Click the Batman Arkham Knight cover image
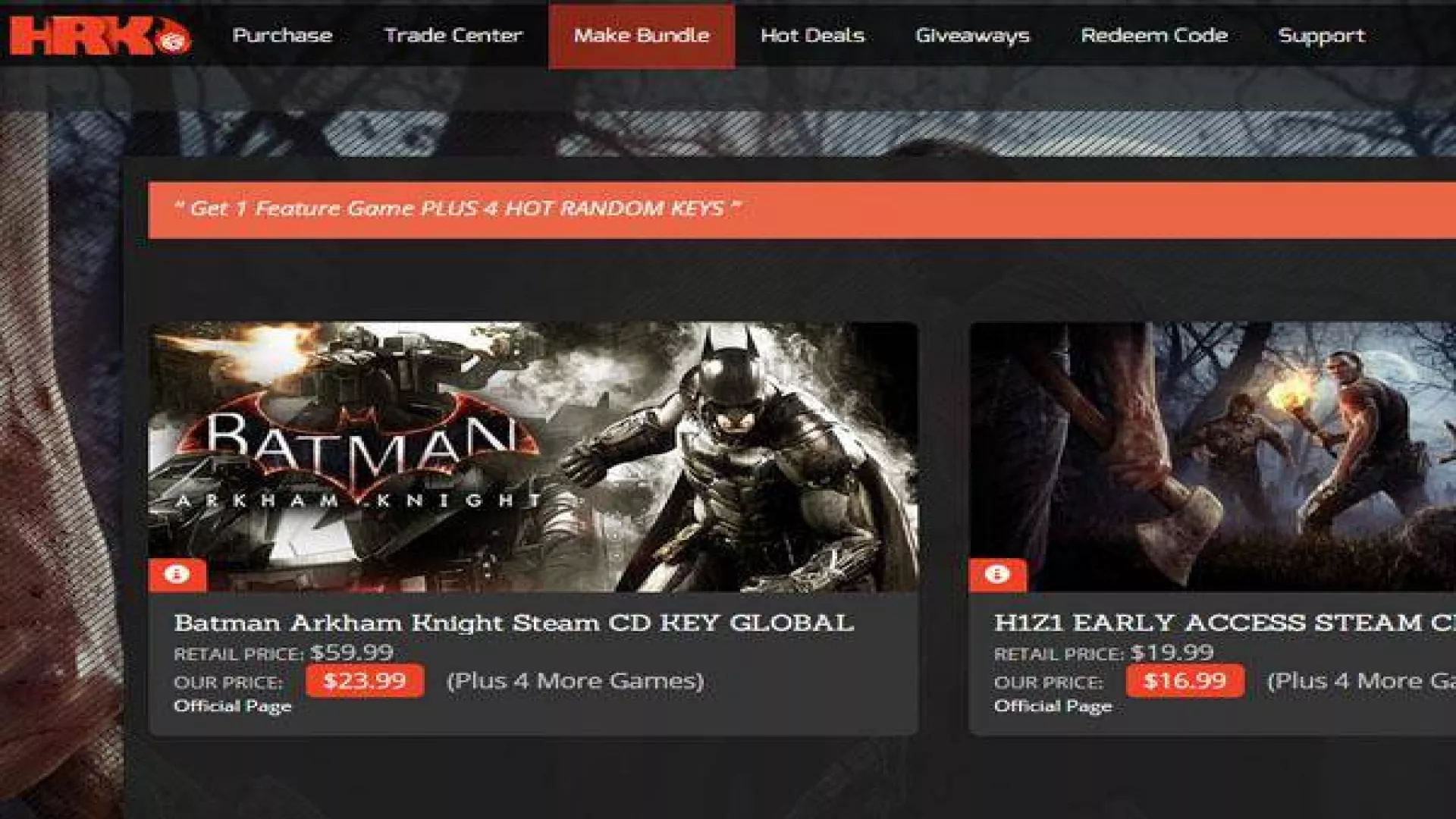The height and width of the screenshot is (819, 1456). coord(532,455)
